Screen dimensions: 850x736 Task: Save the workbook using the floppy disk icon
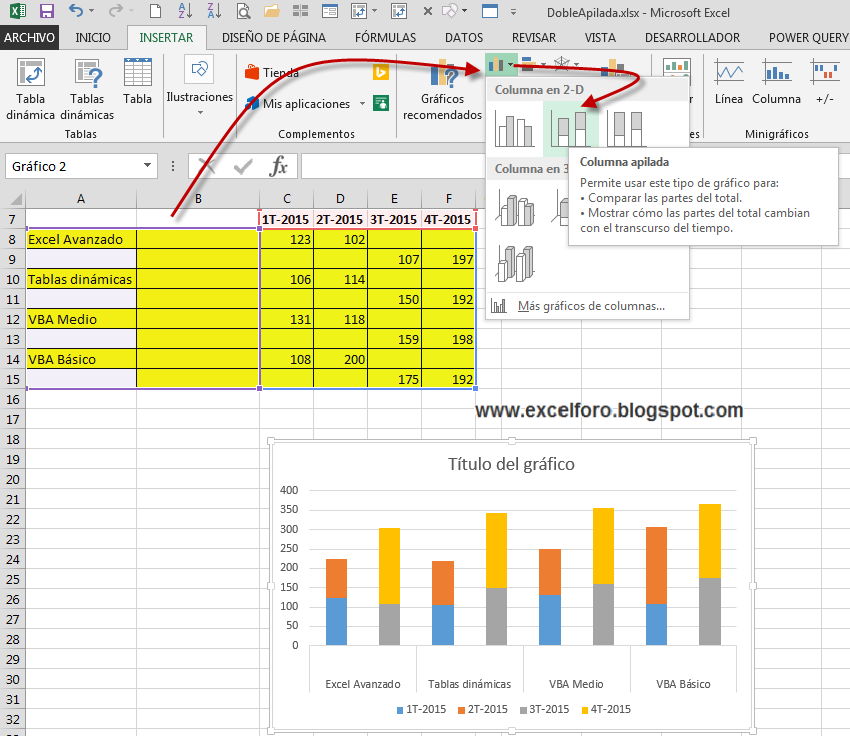(47, 11)
